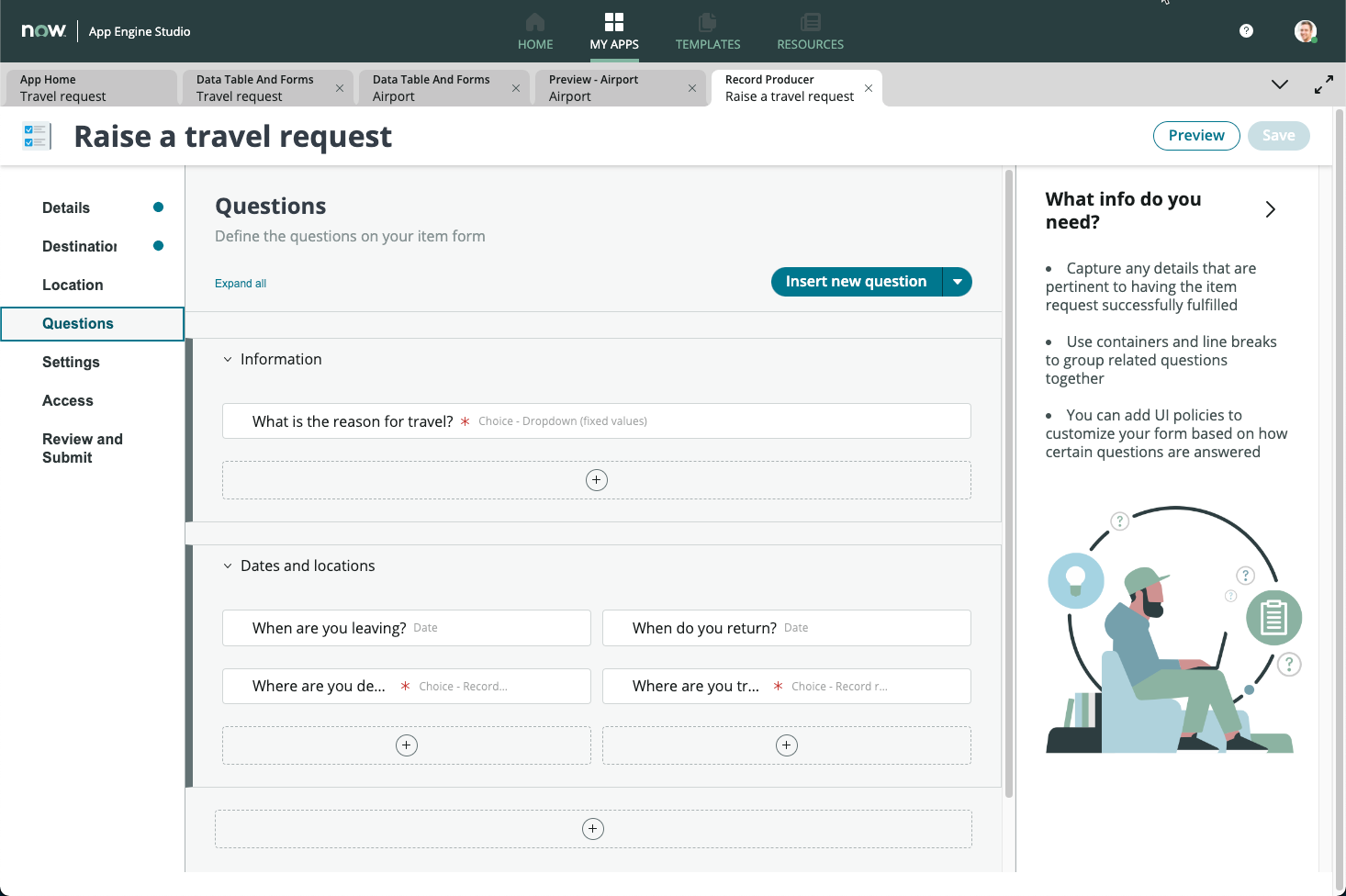Click the ServiceNow 'now' logo
The height and width of the screenshot is (896, 1346).
pyautogui.click(x=44, y=30)
